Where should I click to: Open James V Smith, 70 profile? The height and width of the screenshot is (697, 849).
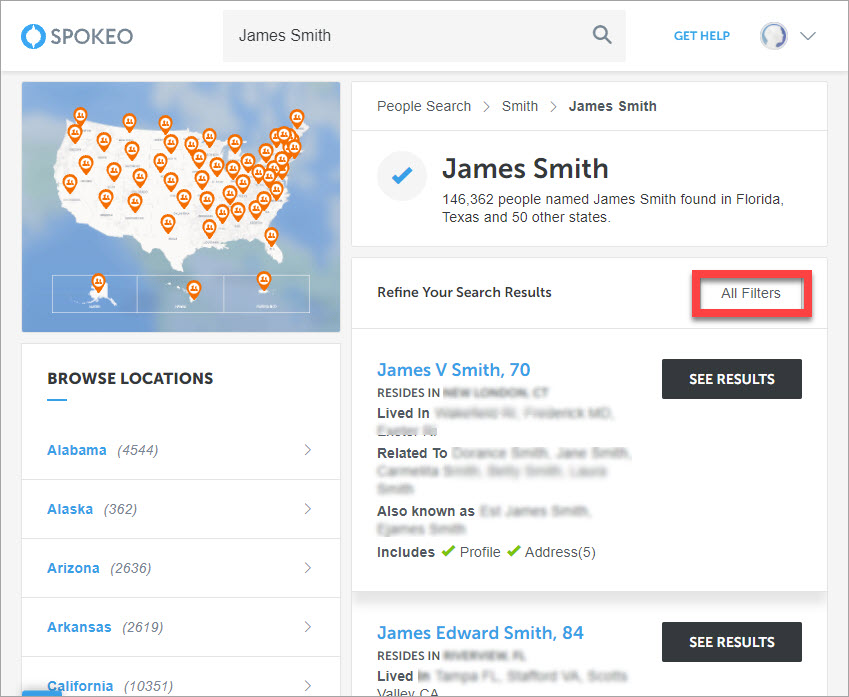coord(454,370)
